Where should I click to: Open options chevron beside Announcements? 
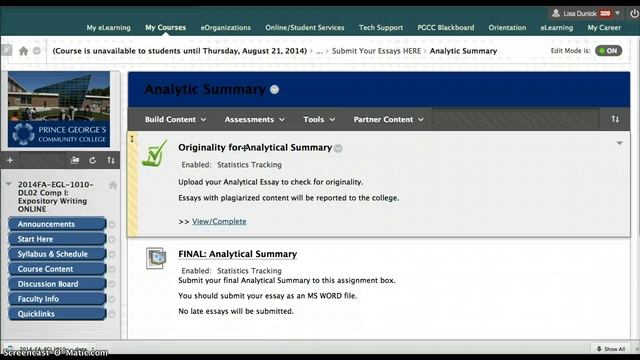tap(112, 224)
